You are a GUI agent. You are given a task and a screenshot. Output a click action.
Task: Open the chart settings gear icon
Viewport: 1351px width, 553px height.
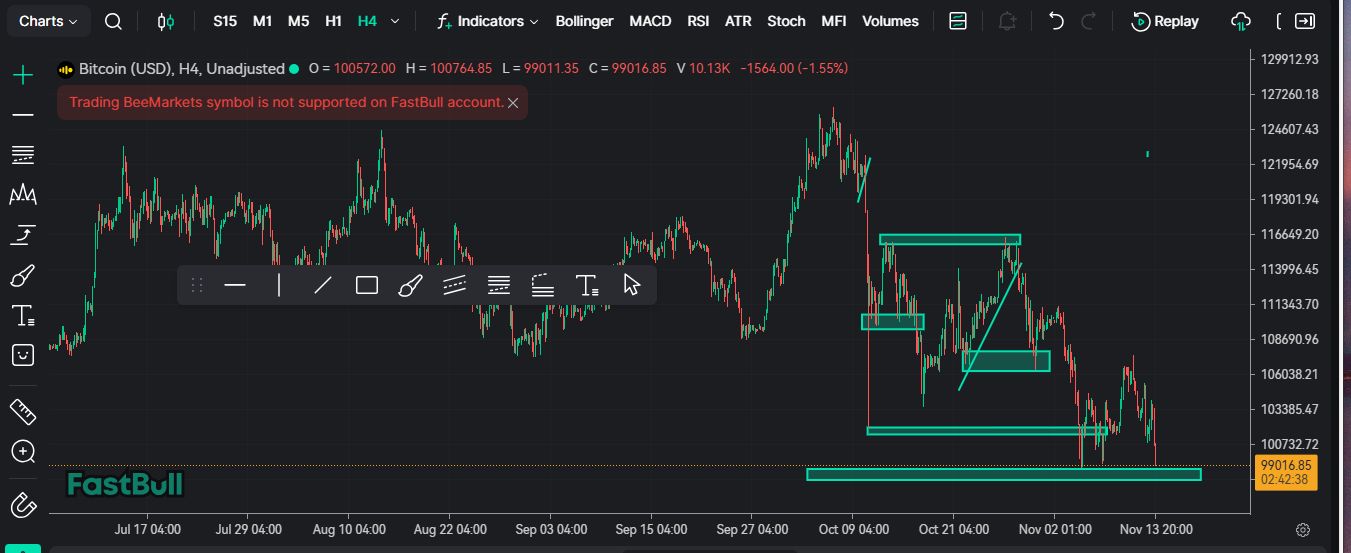tap(1302, 529)
